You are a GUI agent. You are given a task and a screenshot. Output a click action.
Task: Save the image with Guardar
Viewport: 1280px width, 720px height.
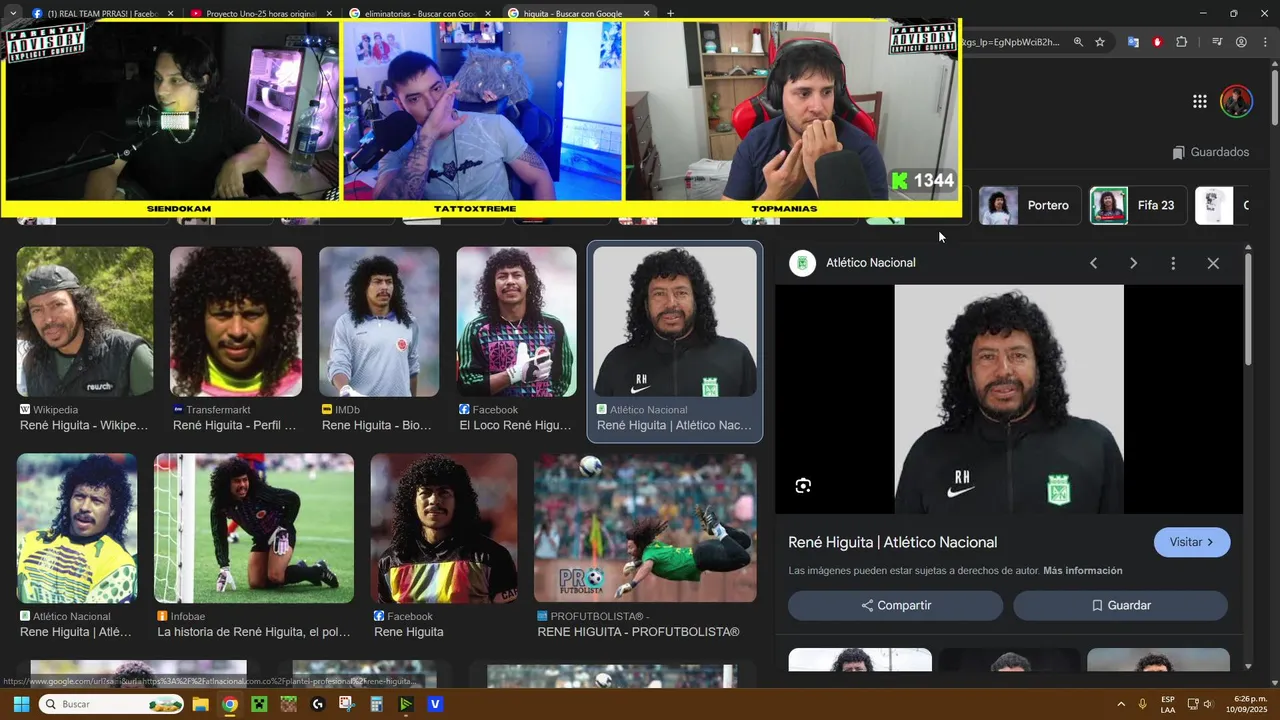click(1120, 605)
